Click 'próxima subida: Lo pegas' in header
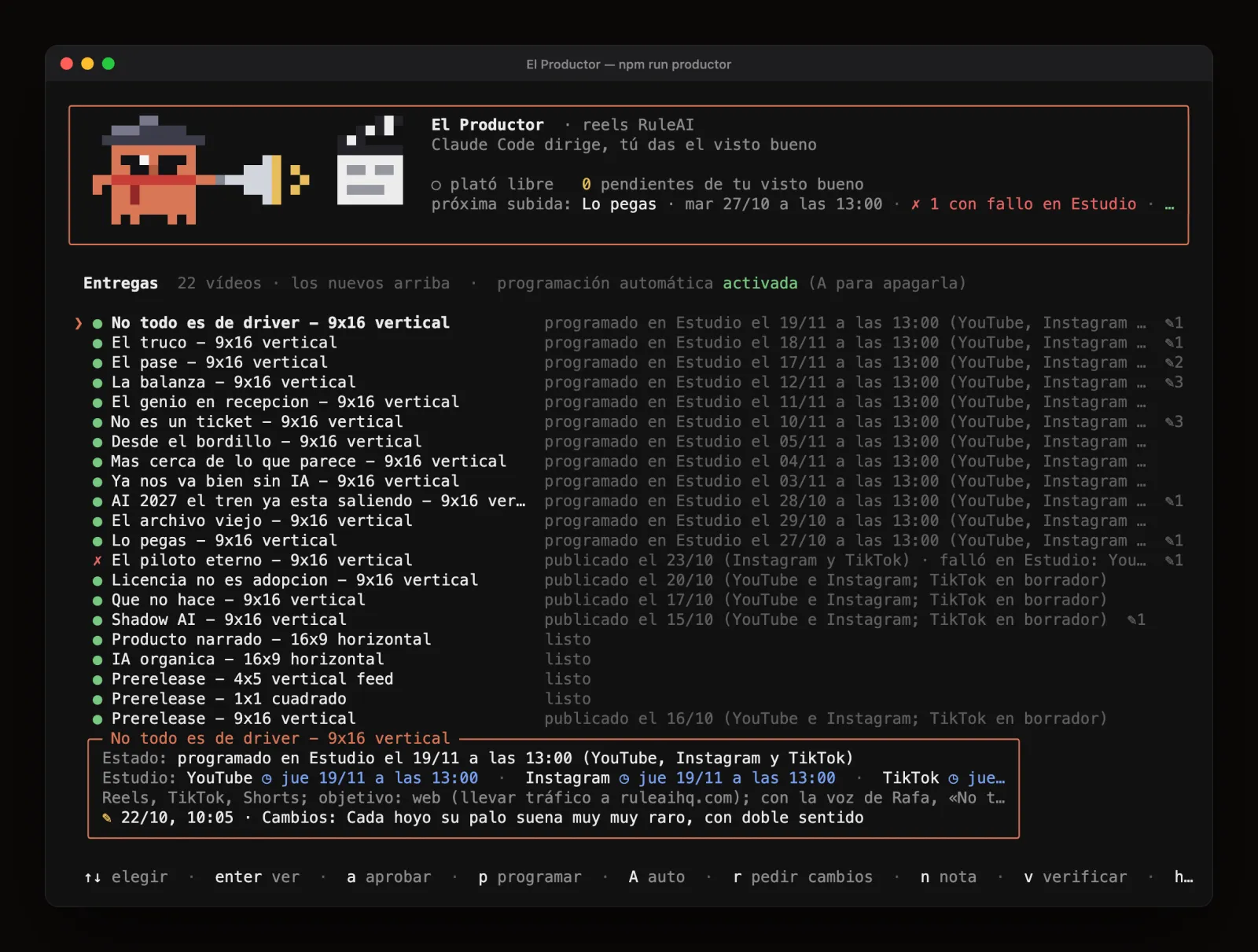1258x952 pixels. click(x=543, y=204)
